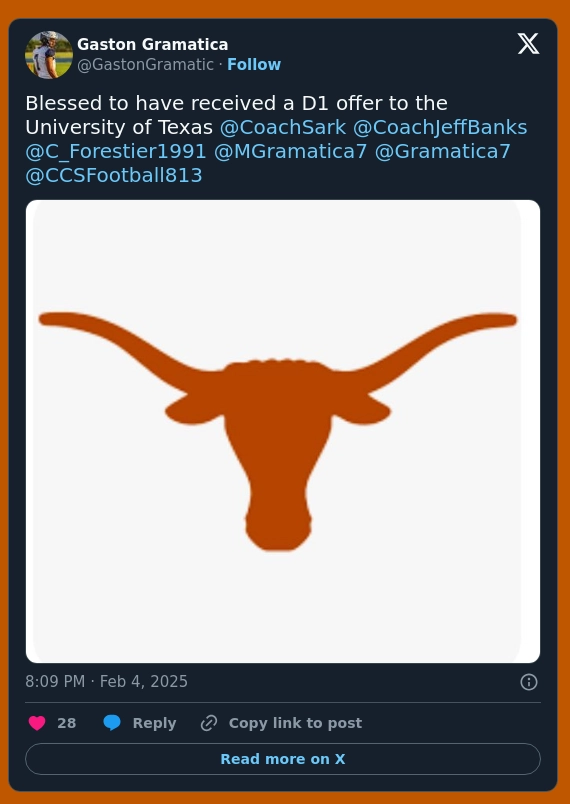Open Gaston Gramatica's profile avatar
The height and width of the screenshot is (804, 570).
click(49, 55)
